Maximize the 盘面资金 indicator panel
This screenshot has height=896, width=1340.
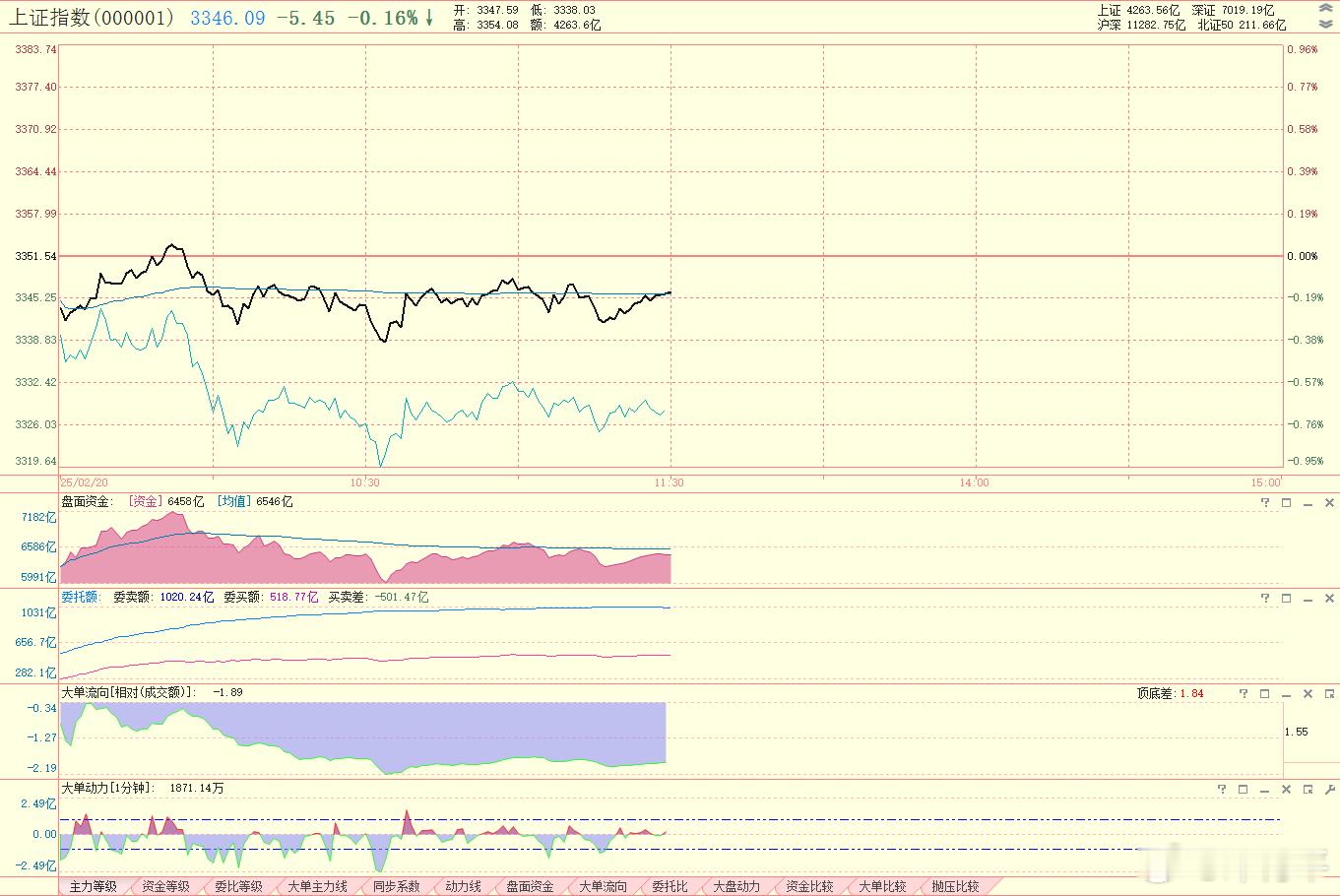tap(1286, 502)
